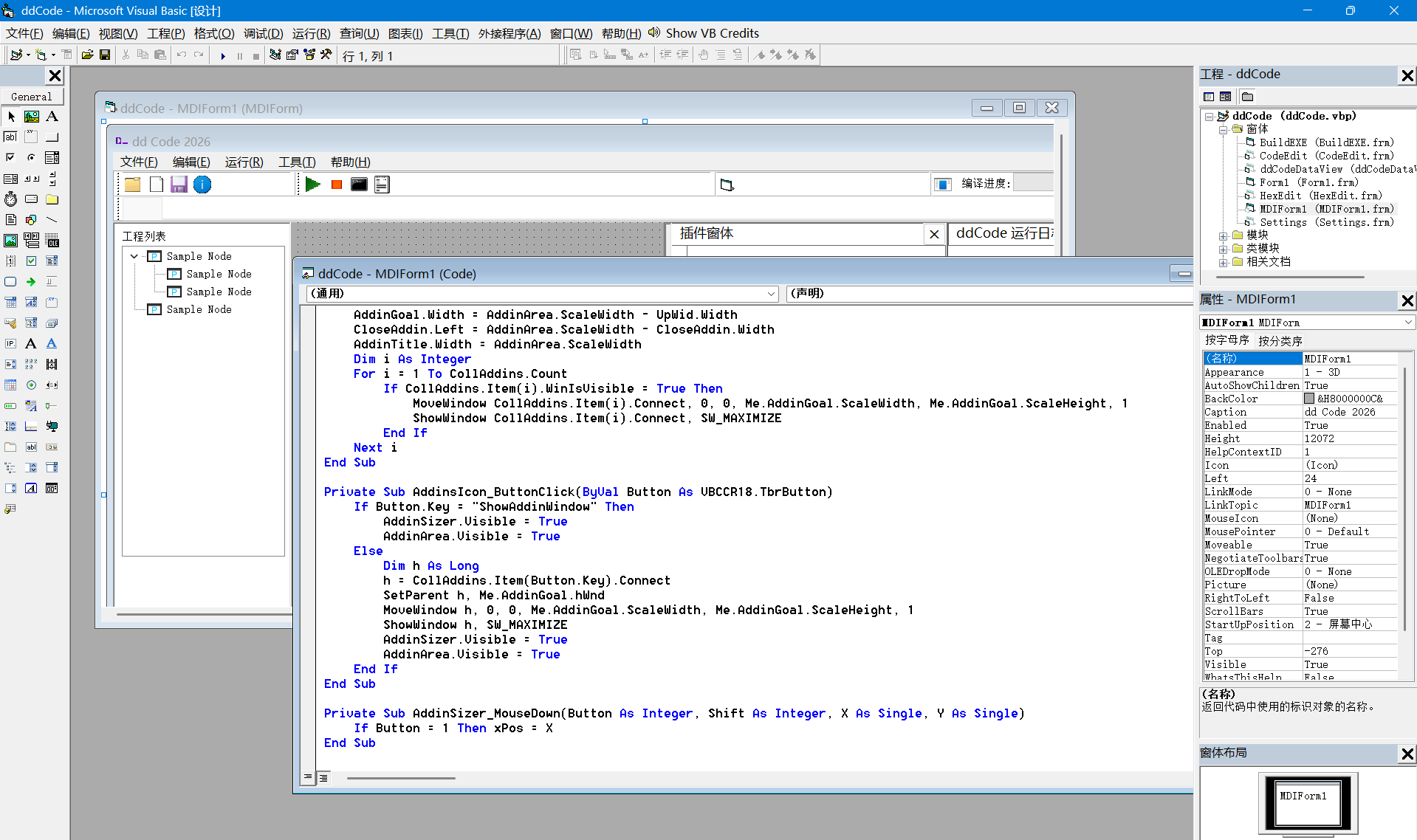Select Settings (Settings.frm) in project tree
Image resolution: width=1417 pixels, height=840 pixels.
1326,222
